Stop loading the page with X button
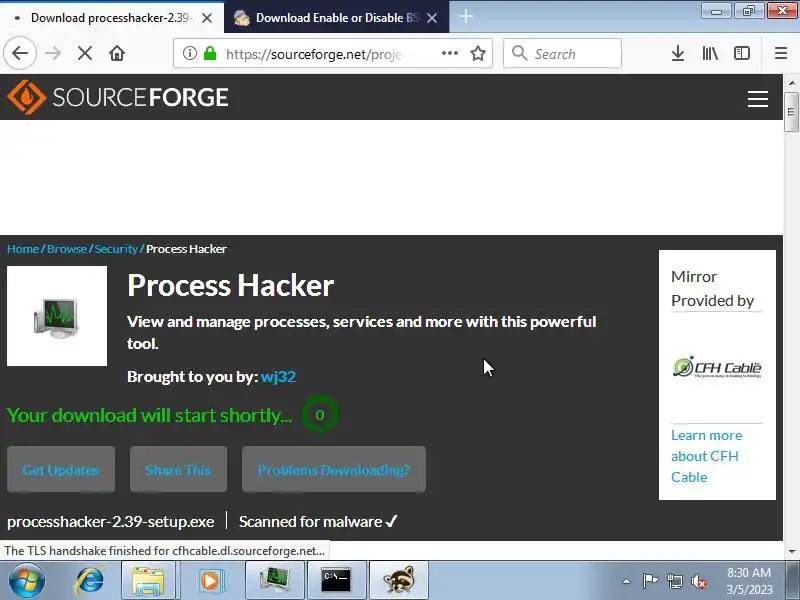 point(85,53)
